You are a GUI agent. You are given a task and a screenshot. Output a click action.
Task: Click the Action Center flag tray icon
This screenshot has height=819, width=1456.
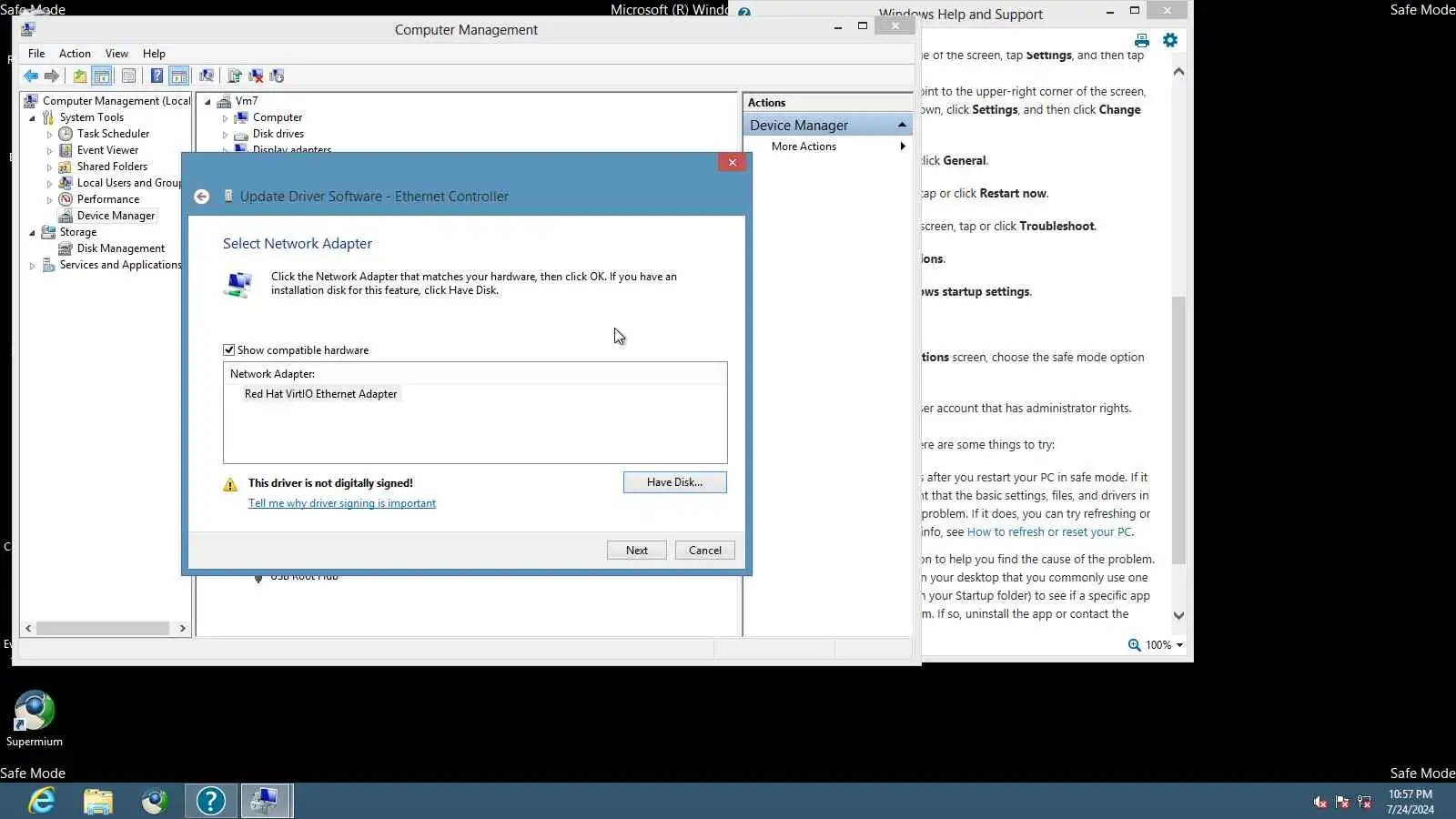click(1342, 802)
